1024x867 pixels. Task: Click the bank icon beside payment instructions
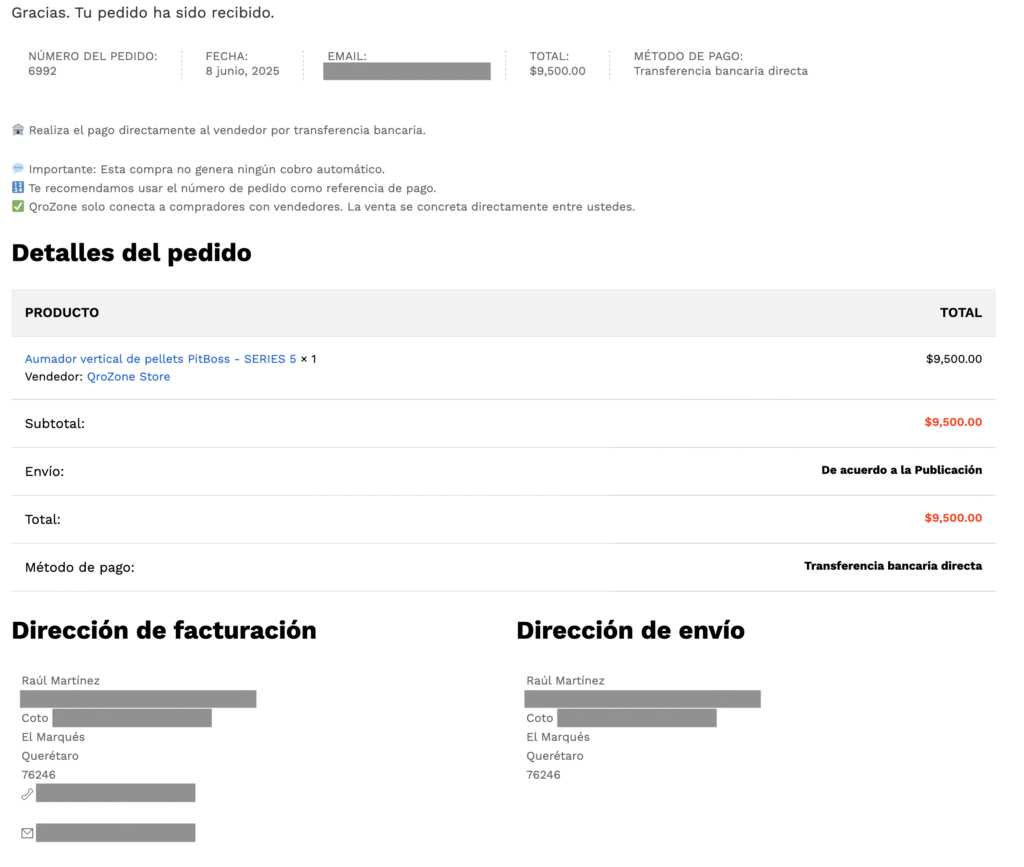pyautogui.click(x=18, y=130)
